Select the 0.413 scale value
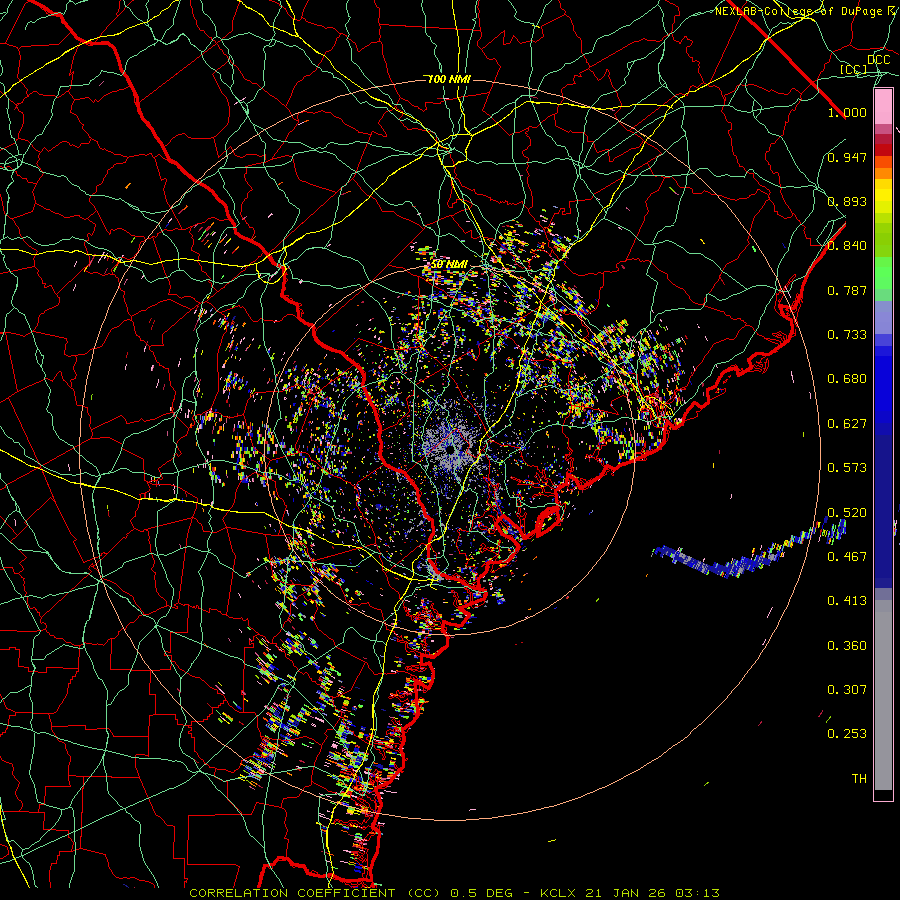Image resolution: width=900 pixels, height=900 pixels. click(847, 601)
